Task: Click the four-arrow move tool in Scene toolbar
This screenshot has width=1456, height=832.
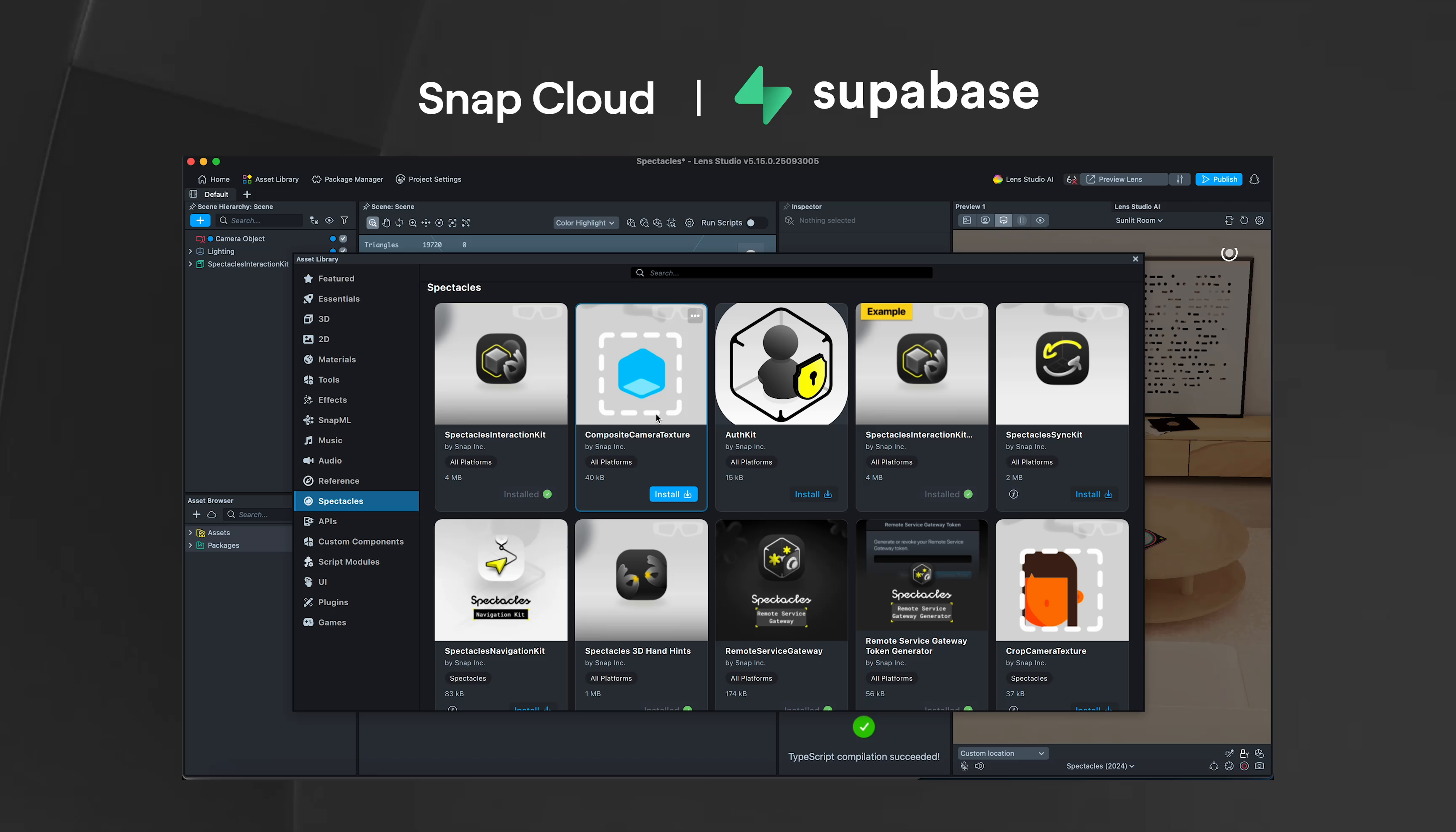Action: [426, 223]
